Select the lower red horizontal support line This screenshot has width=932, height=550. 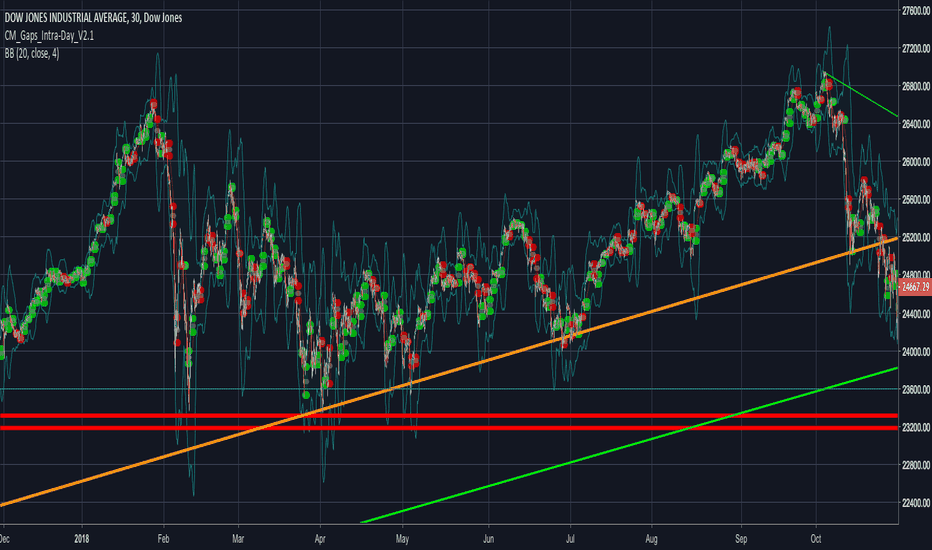point(449,428)
